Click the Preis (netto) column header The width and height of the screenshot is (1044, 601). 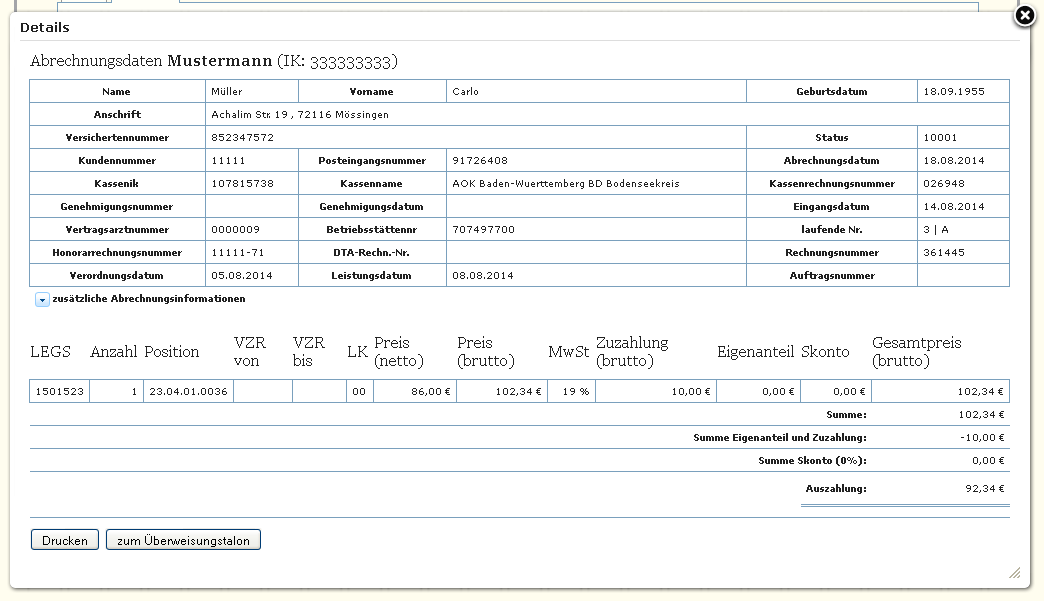pyautogui.click(x=399, y=351)
